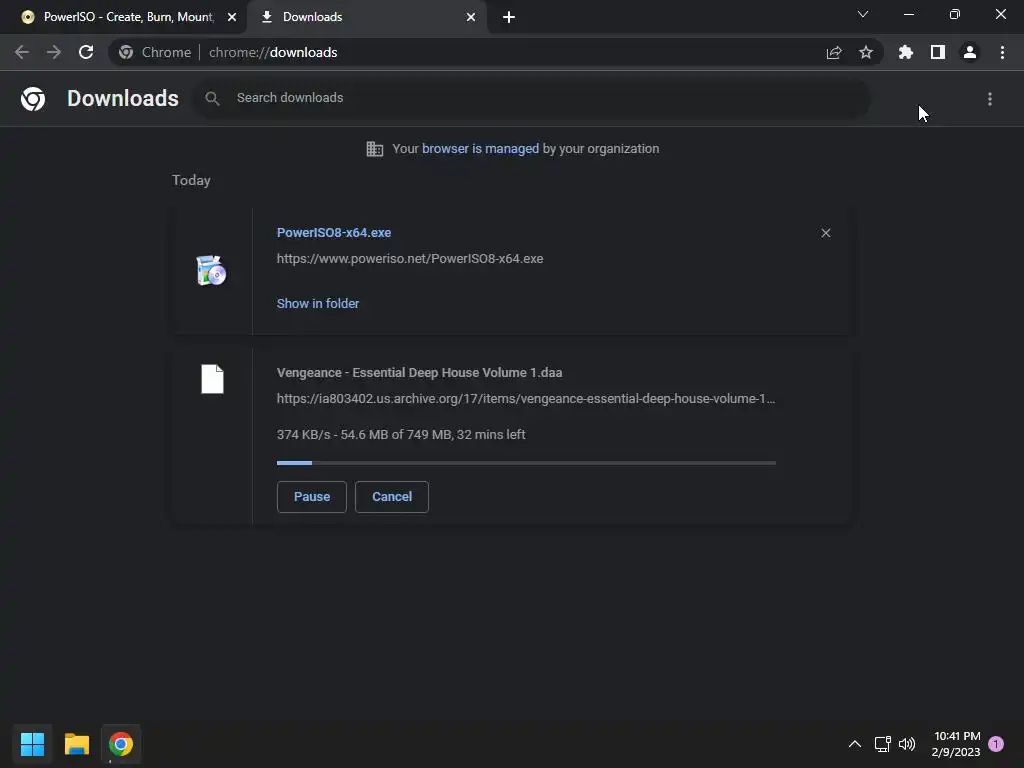This screenshot has height=768, width=1024.
Task: Open the PowerISO8-x64.exe file link
Action: pyautogui.click(x=334, y=232)
